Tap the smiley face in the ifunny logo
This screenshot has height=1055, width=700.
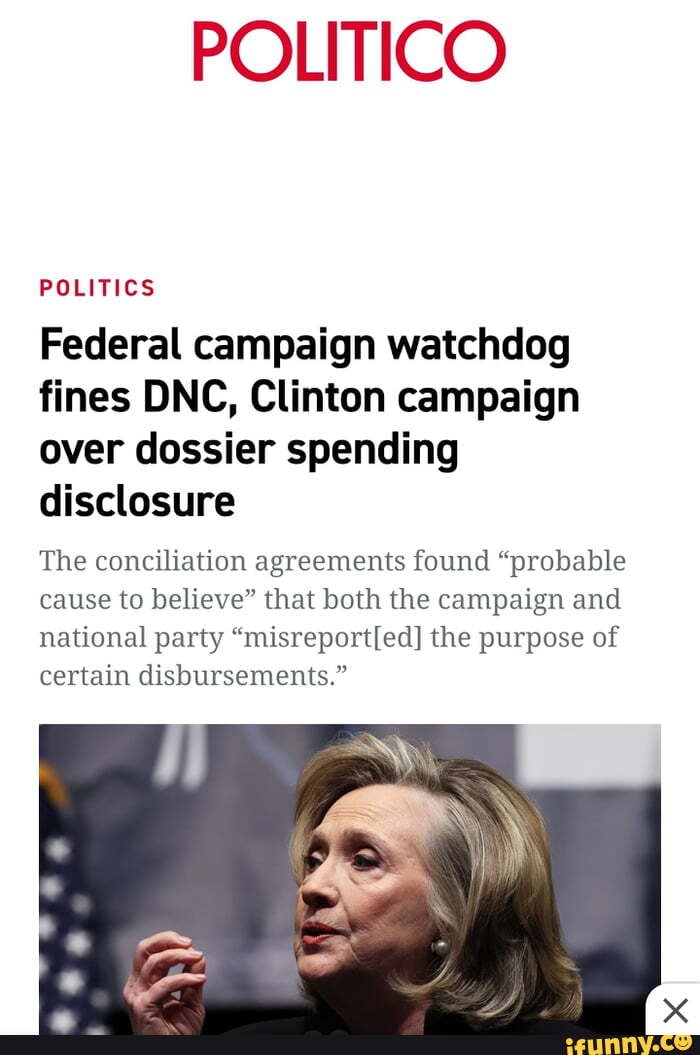[684, 1042]
